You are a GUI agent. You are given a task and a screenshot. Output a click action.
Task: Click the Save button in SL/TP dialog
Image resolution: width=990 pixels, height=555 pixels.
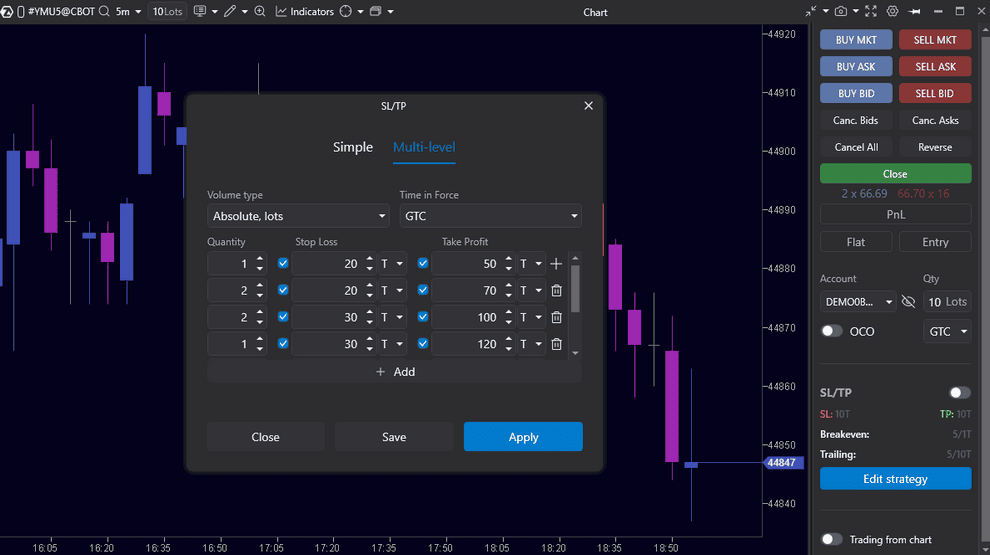click(394, 437)
